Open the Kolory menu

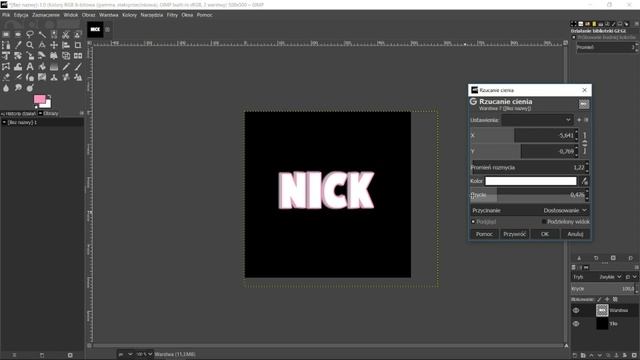130,15
